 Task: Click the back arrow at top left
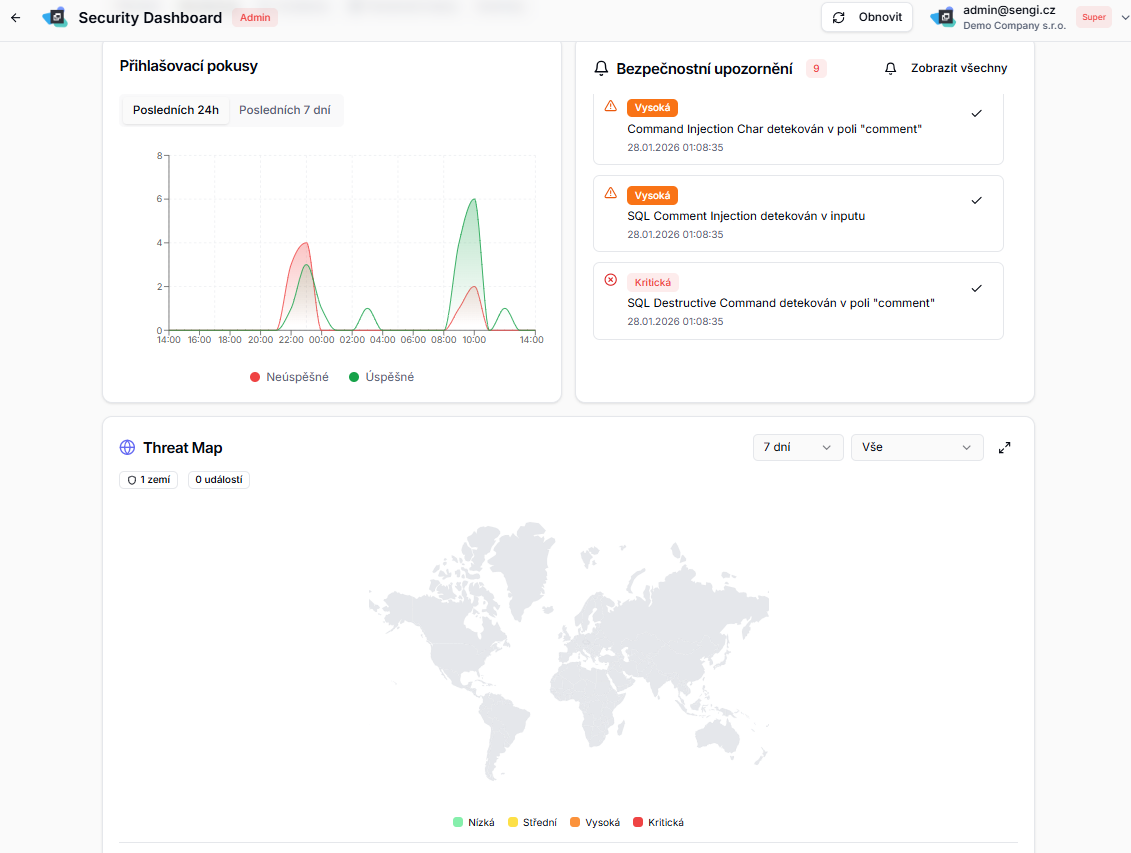pyautogui.click(x=15, y=17)
